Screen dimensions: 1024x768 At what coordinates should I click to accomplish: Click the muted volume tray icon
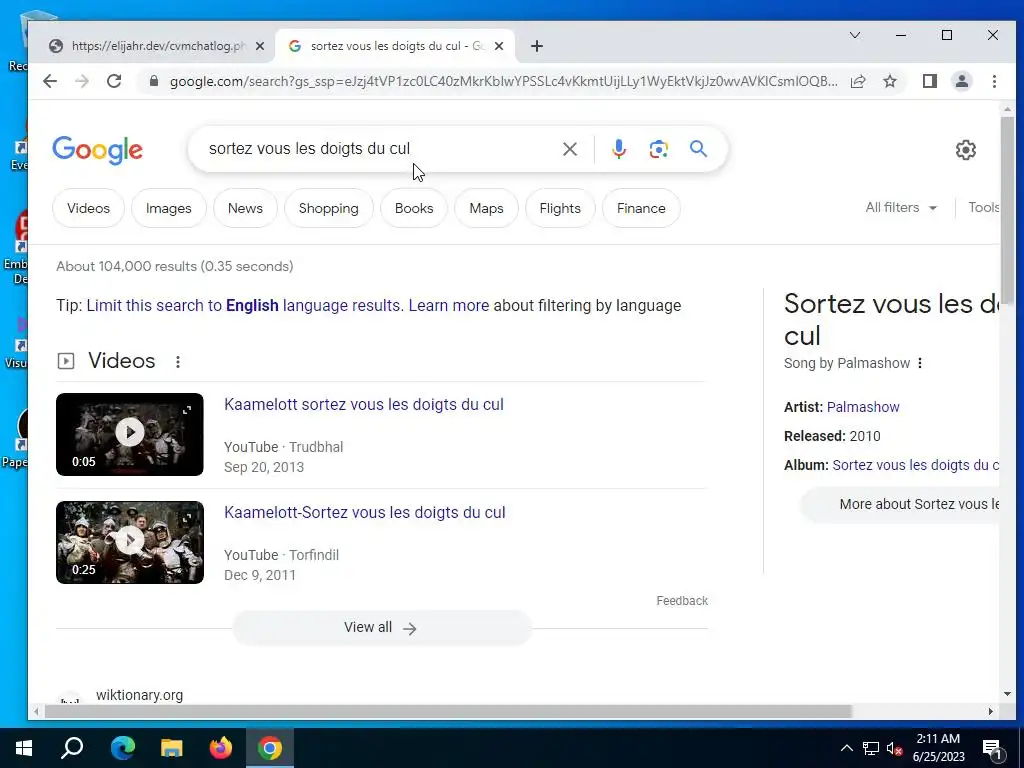pos(895,748)
